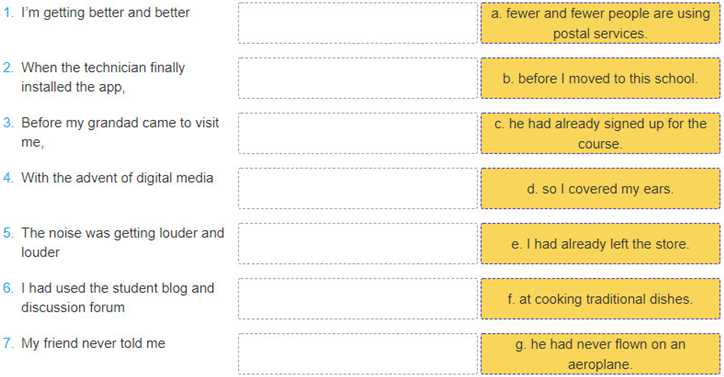
Task: Pick the 'b. before I moved to this school' card
Action: click(600, 78)
